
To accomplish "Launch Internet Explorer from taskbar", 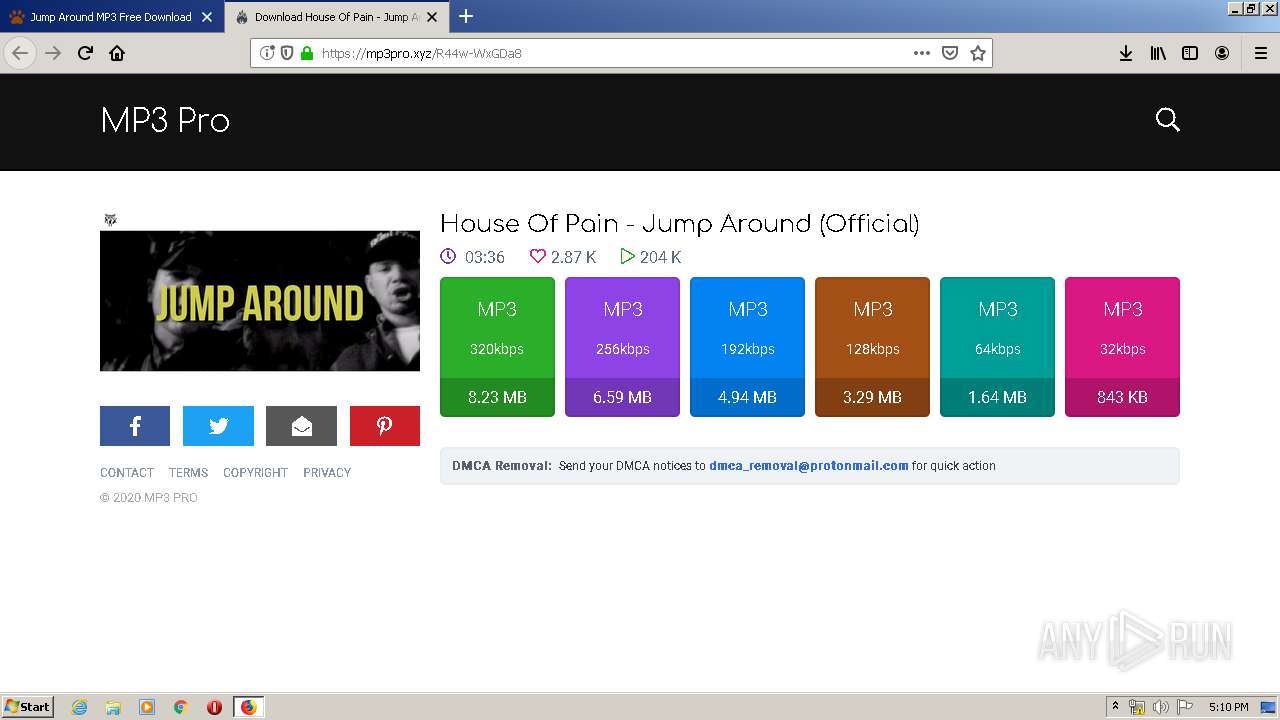I will [x=80, y=707].
